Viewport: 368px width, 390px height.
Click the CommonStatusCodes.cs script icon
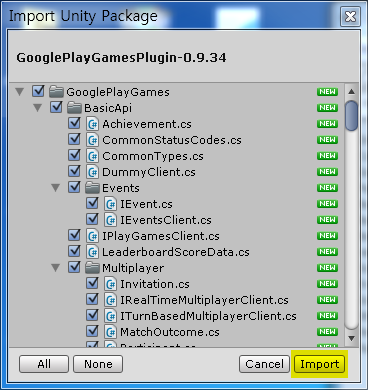[x=92, y=140]
